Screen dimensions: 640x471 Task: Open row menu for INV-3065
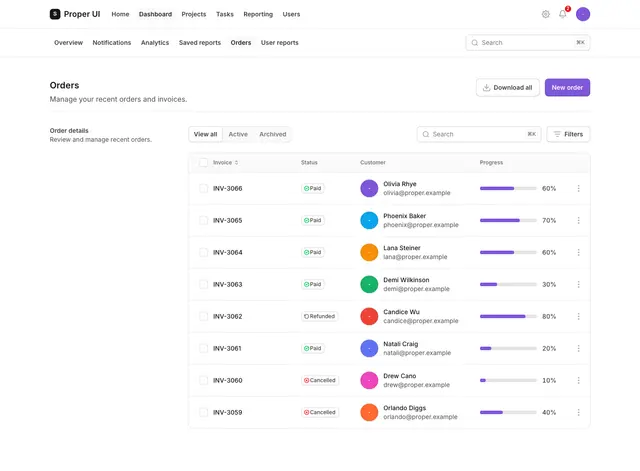click(578, 220)
